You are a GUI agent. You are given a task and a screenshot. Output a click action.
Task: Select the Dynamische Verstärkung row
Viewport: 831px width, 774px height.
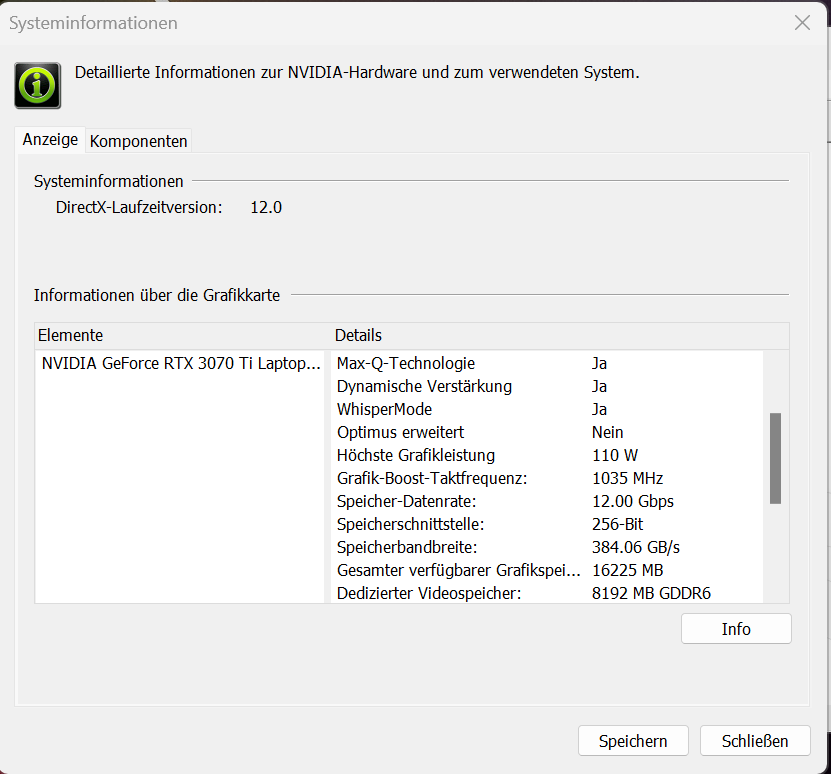547,386
